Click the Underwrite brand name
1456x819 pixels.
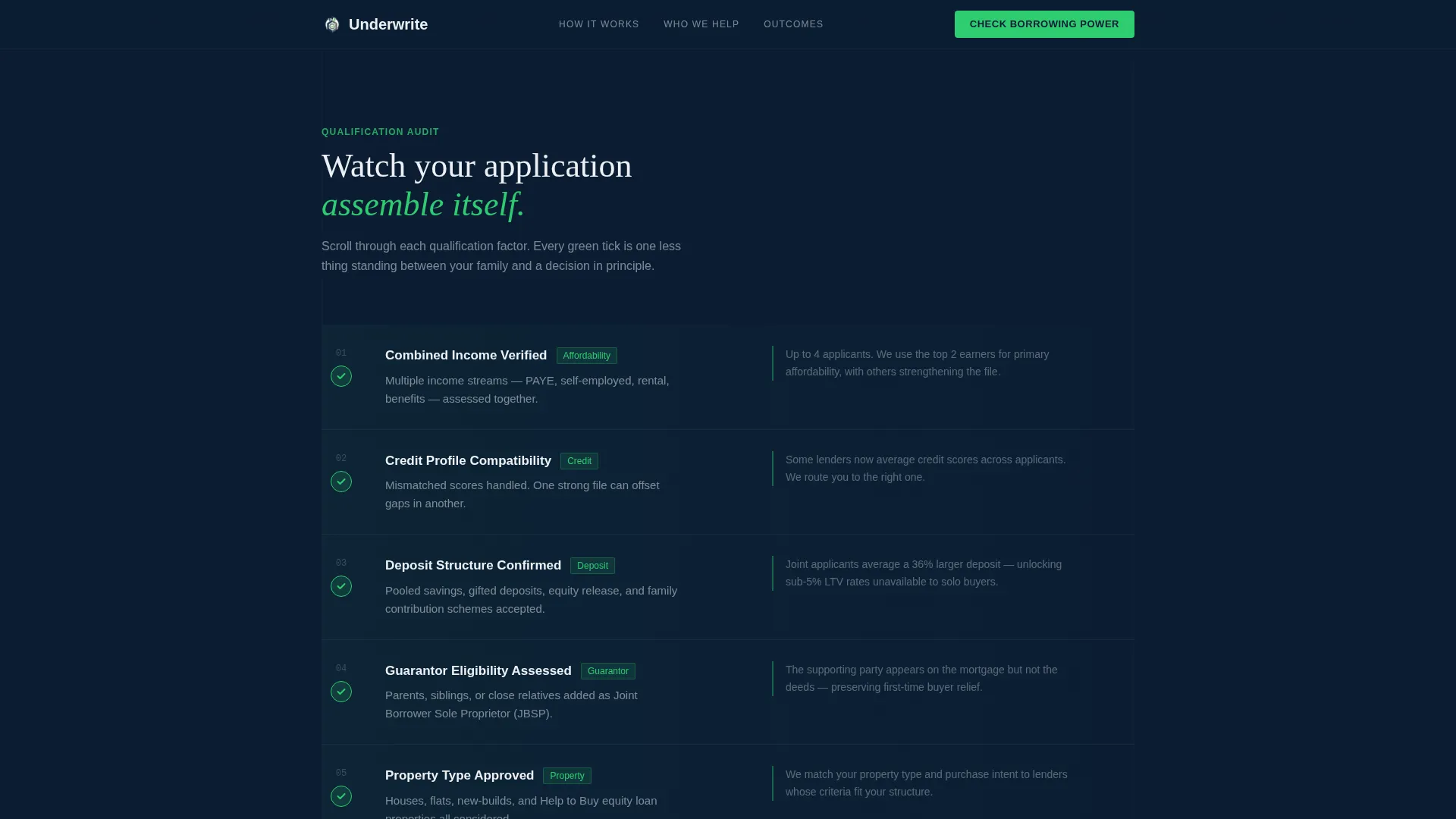(388, 24)
